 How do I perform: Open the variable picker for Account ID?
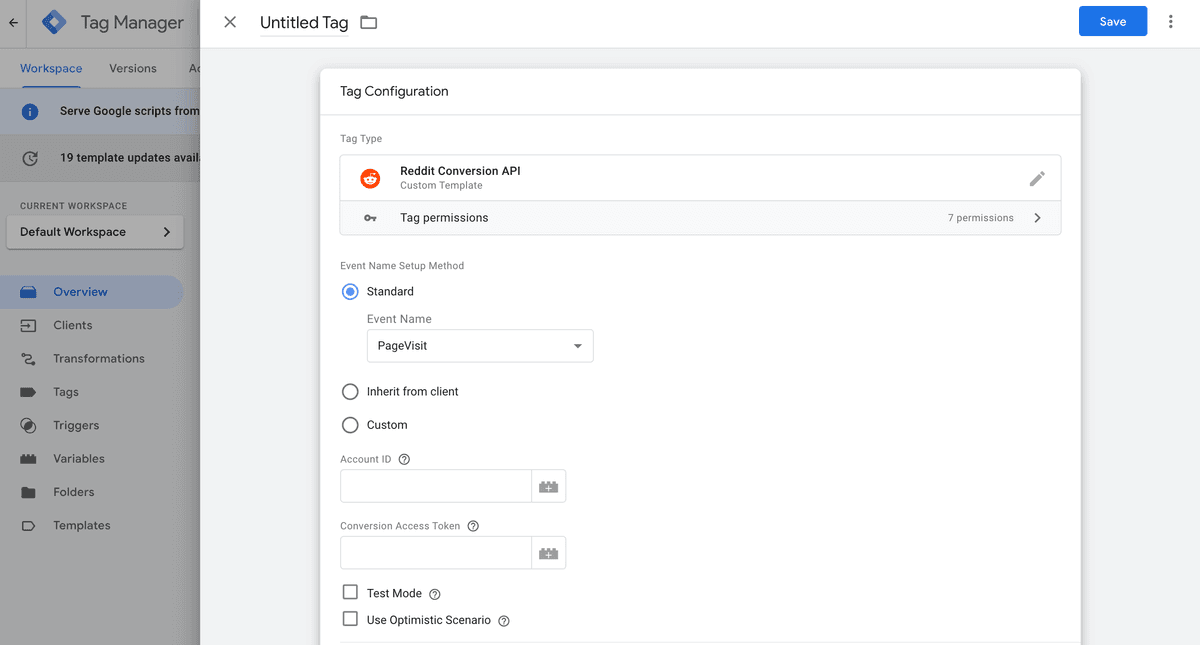[548, 486]
